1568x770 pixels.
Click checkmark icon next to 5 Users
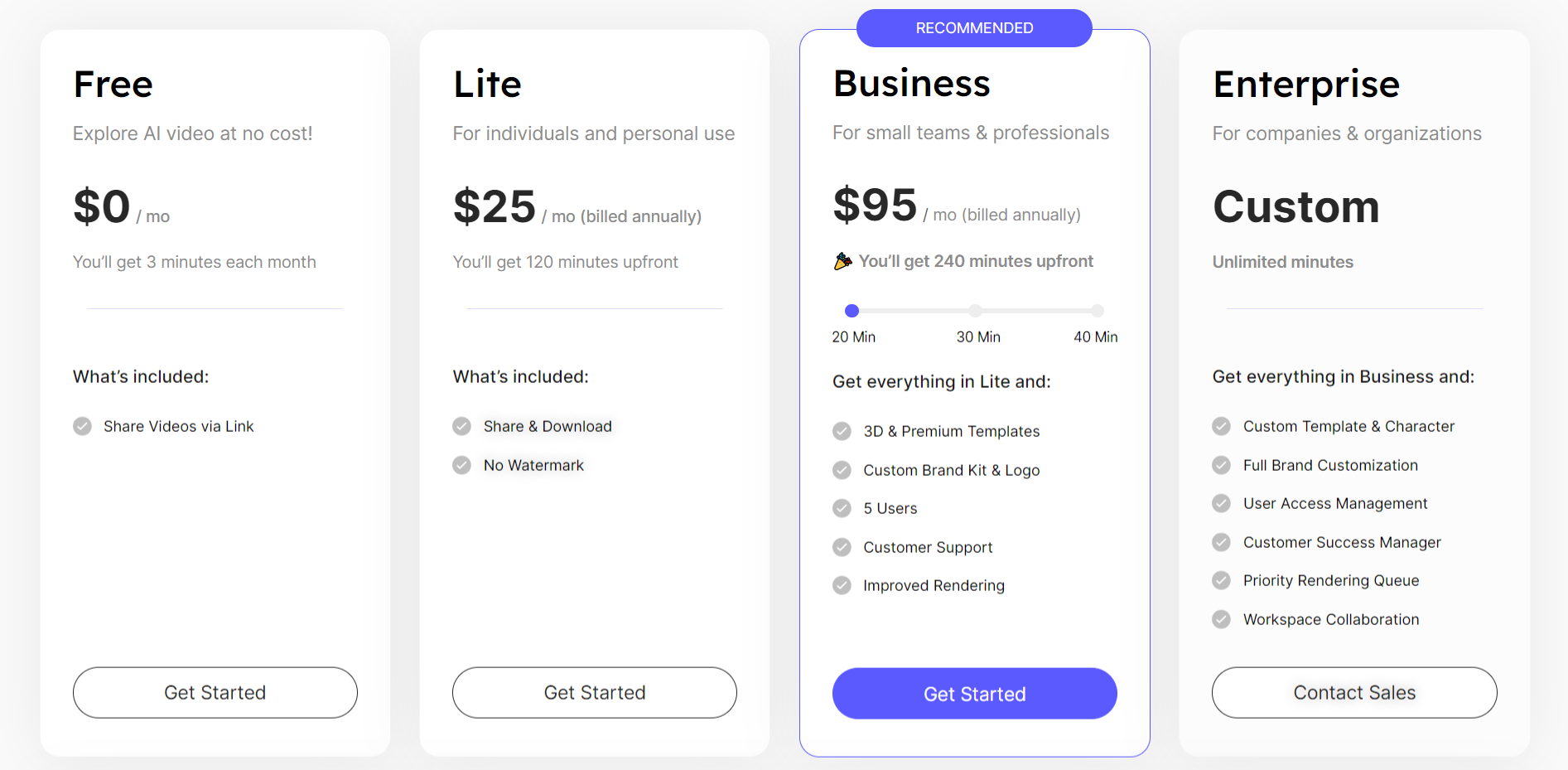842,508
